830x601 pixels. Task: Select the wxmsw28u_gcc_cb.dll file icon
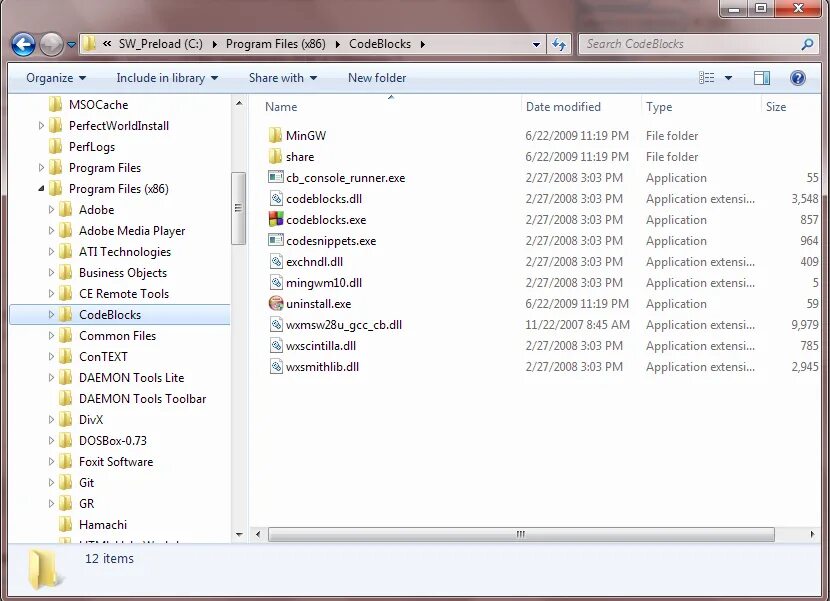coord(276,325)
